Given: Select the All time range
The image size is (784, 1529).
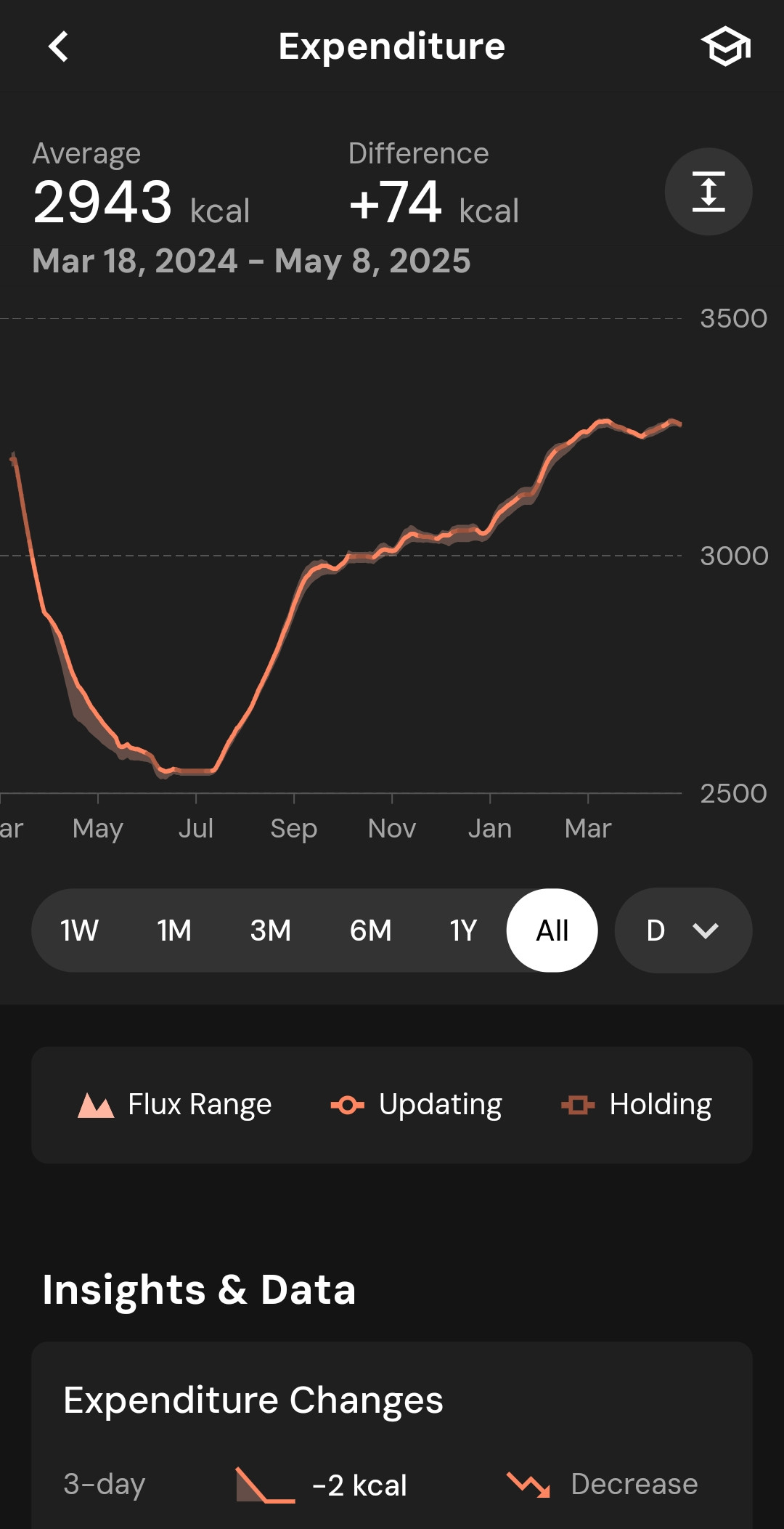Looking at the screenshot, I should coord(552,930).
